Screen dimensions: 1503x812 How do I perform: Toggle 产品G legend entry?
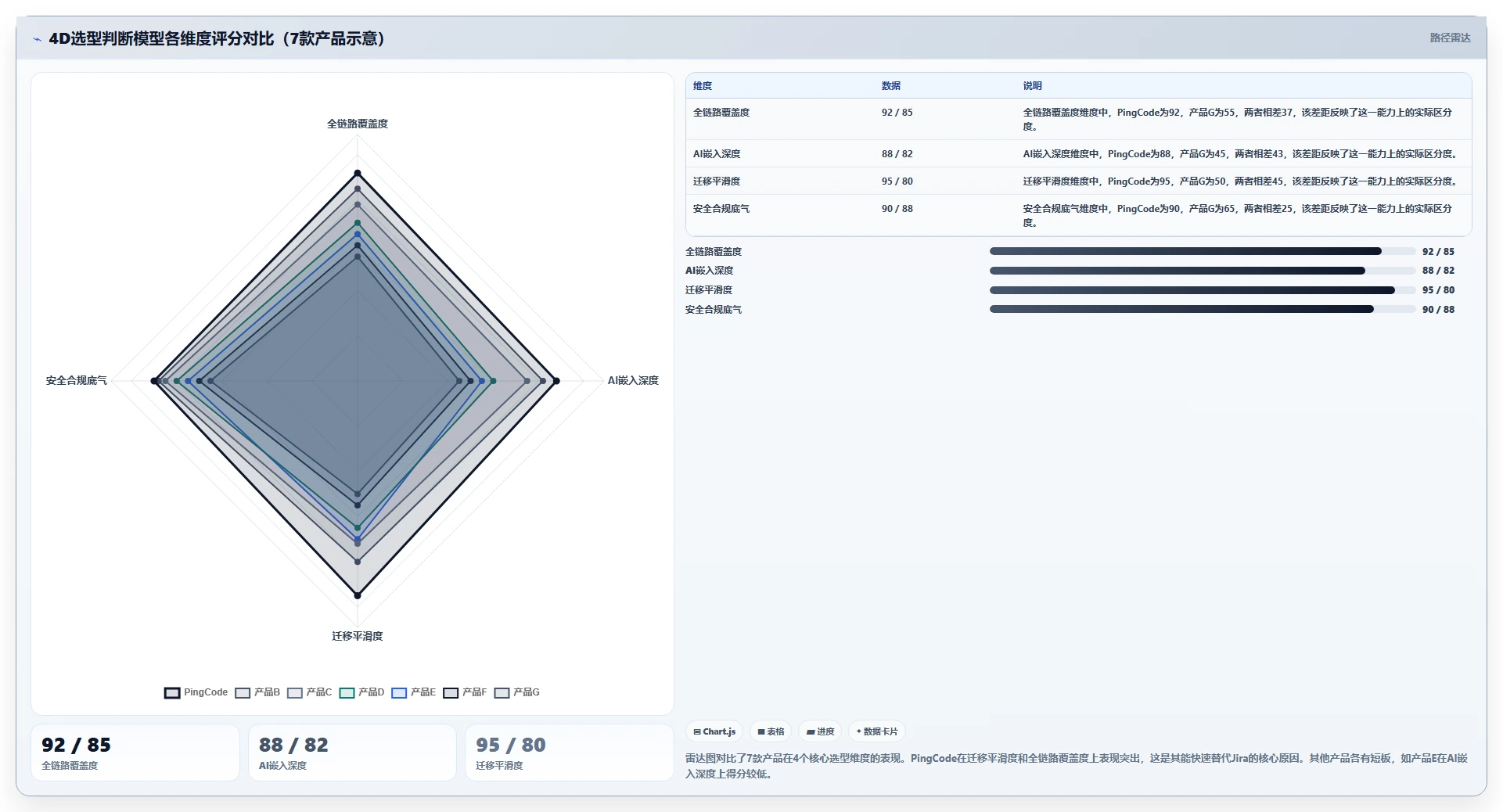coord(517,692)
